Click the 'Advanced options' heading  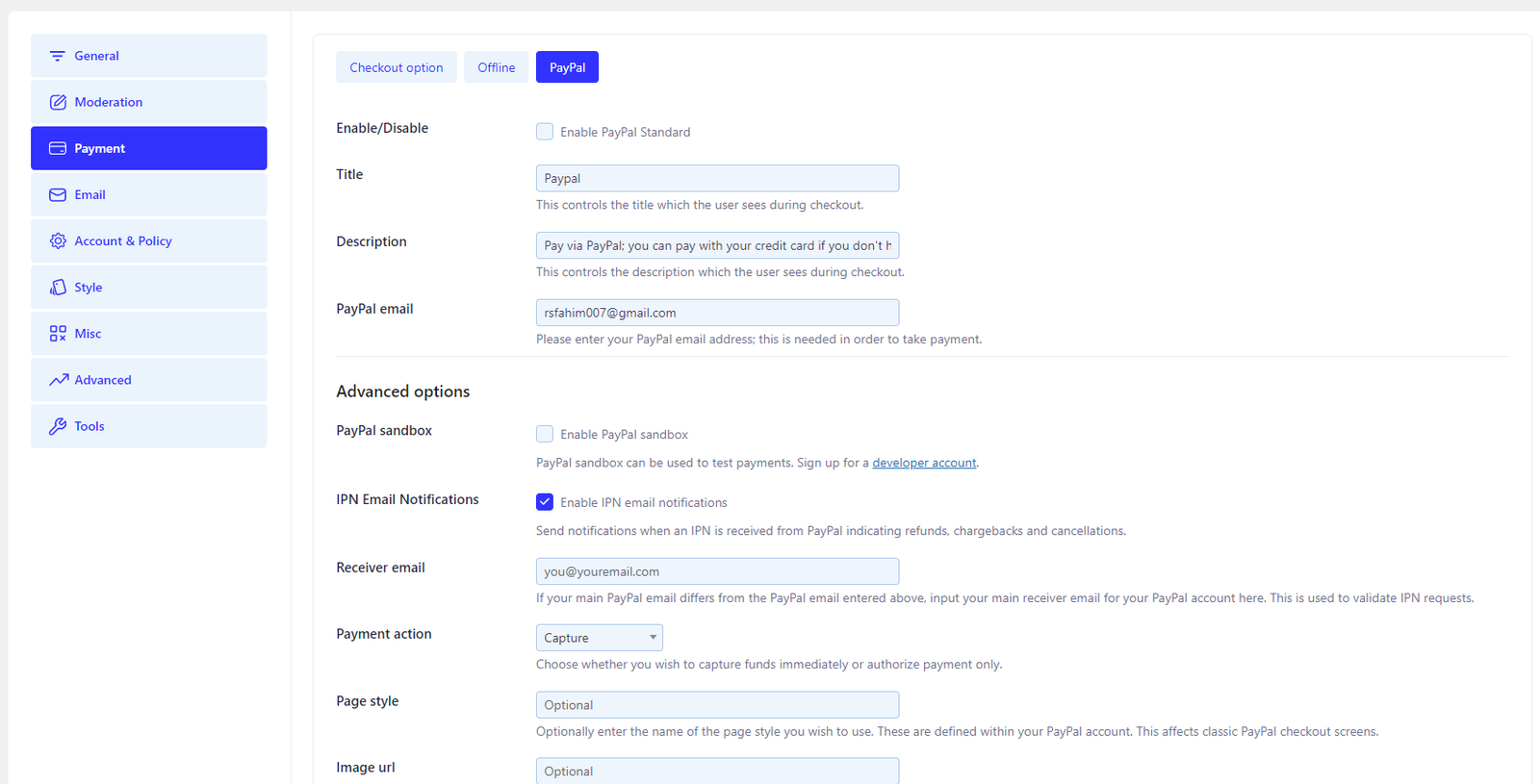[x=403, y=392]
